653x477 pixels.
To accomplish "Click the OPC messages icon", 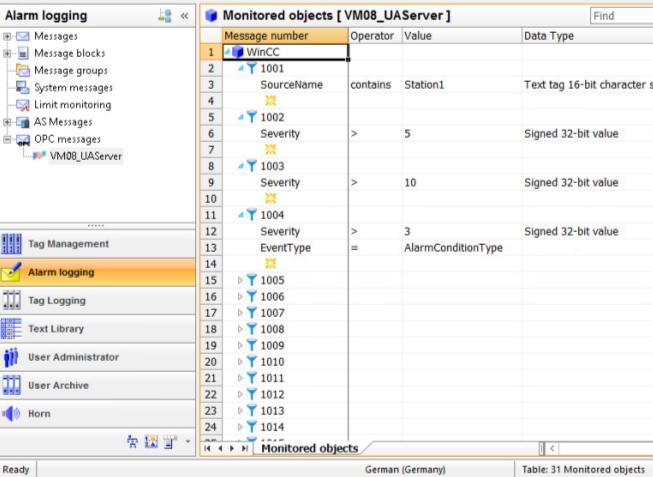I will point(23,140).
